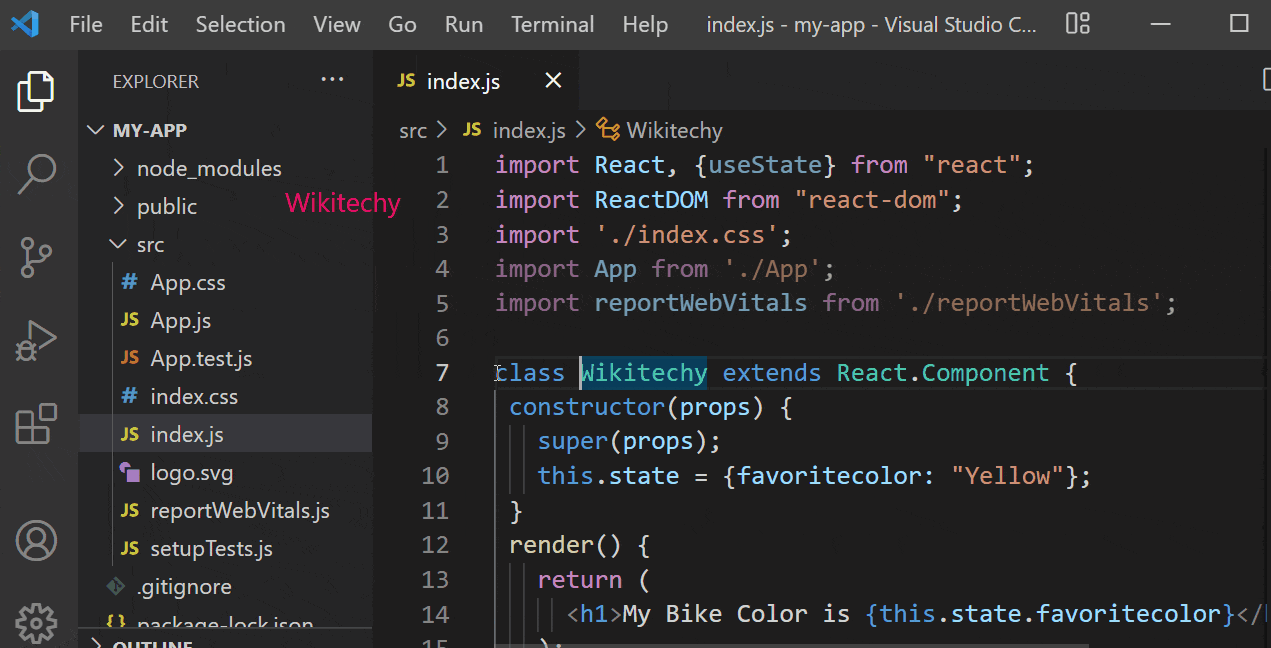1271x648 pixels.
Task: Click the Wikitechy breadcrumb symbol
Action: pos(673,130)
